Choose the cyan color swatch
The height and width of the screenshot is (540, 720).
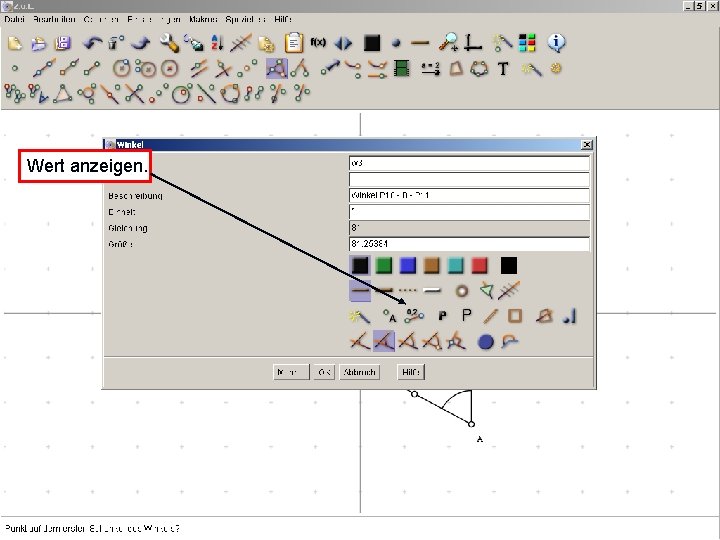(x=456, y=265)
